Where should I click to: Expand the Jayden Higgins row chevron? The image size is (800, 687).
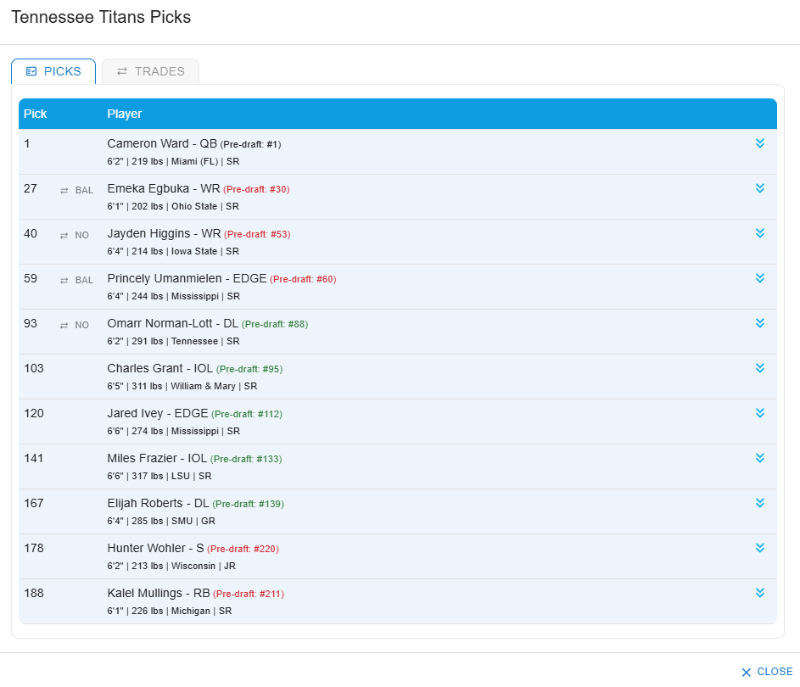(760, 233)
